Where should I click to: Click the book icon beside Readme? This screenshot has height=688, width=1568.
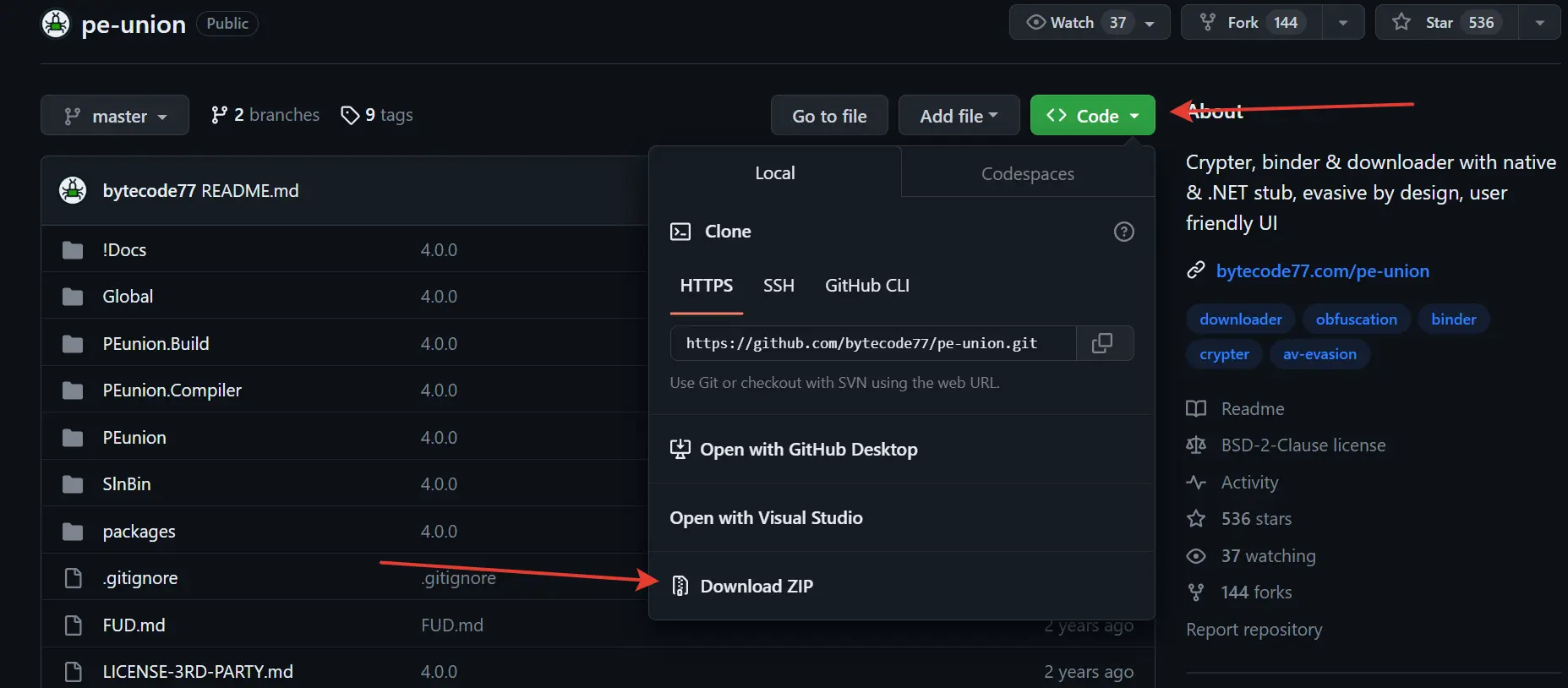[1196, 409]
